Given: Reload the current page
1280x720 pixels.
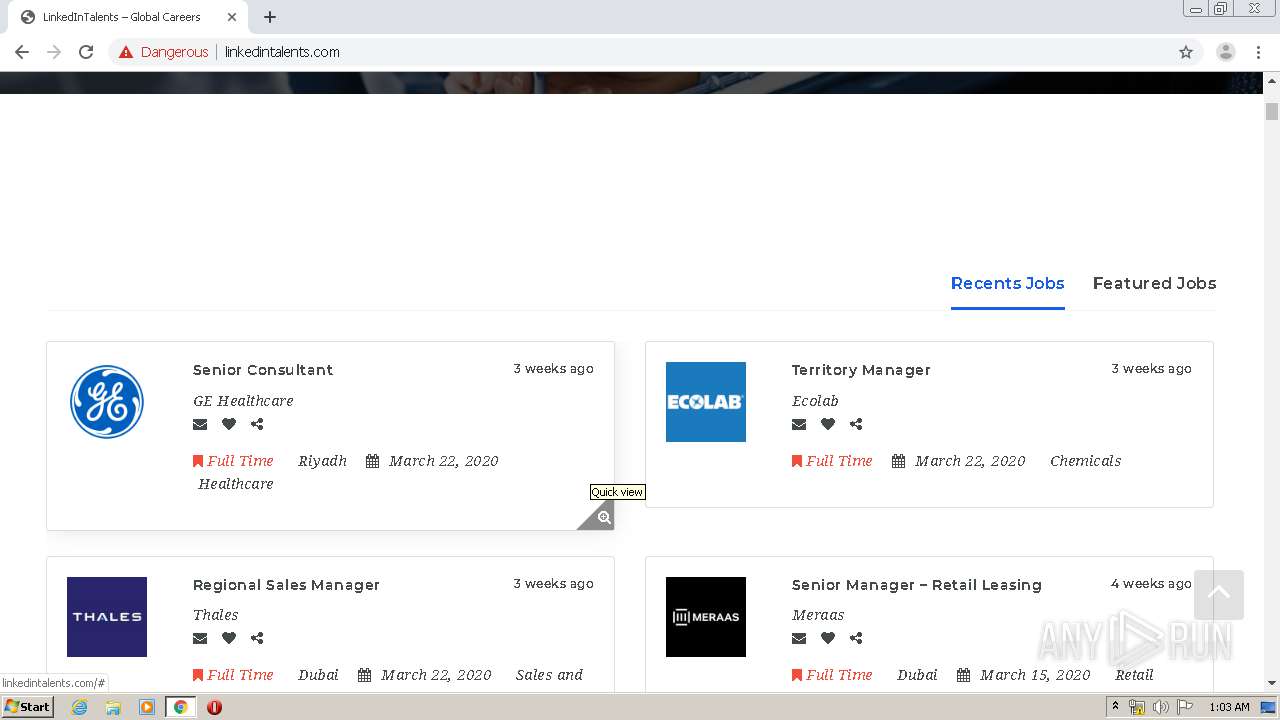Looking at the screenshot, I should 86,52.
